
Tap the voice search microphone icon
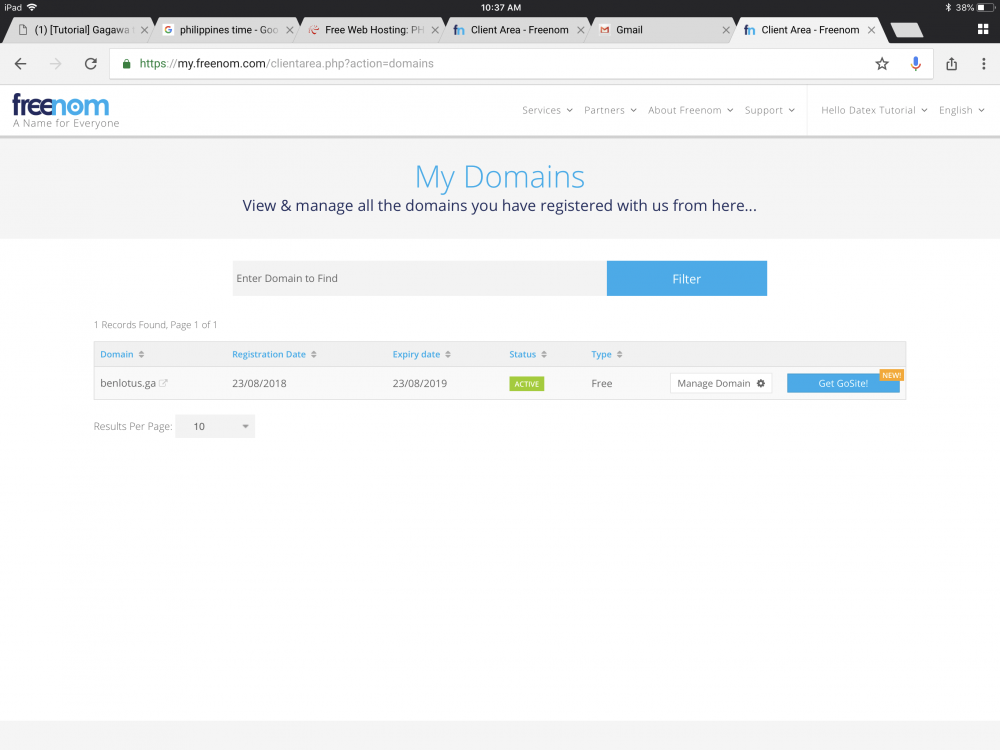(x=915, y=64)
